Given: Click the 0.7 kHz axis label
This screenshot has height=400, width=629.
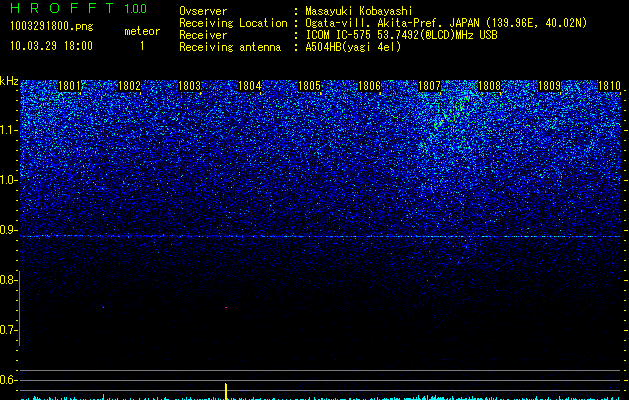Looking at the screenshot, I should [x=7, y=330].
